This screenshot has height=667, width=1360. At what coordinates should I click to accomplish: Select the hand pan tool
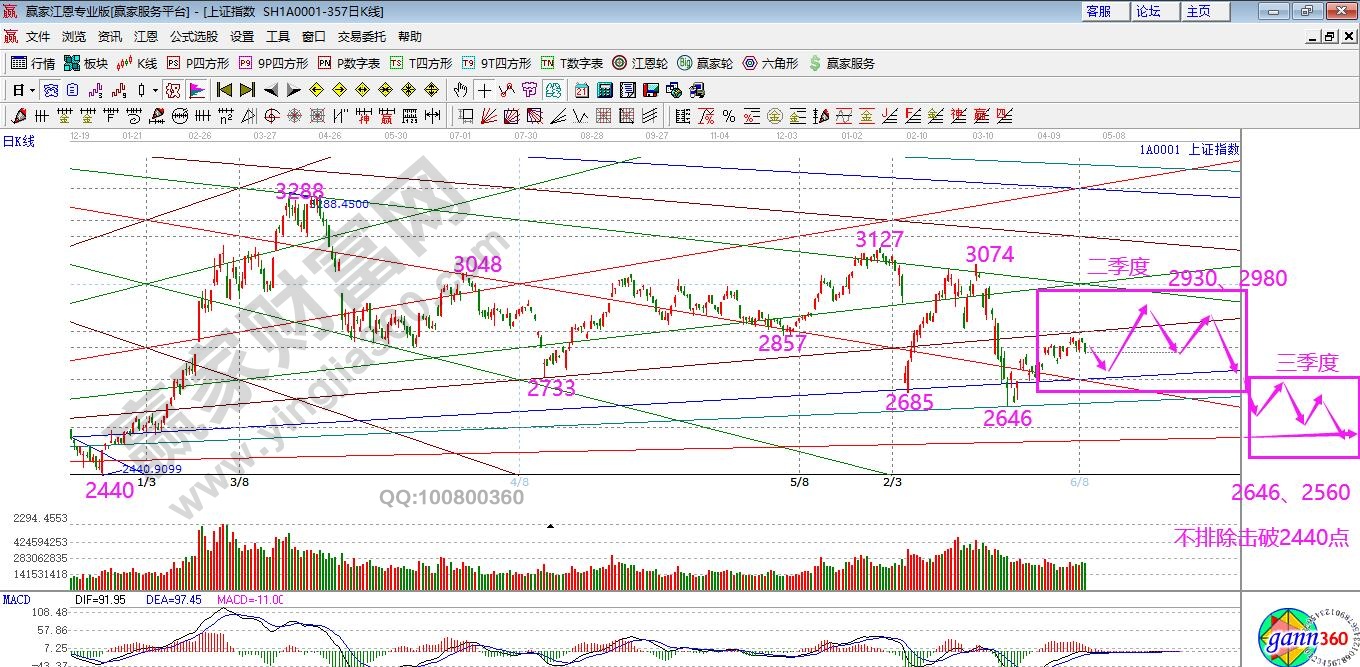(x=460, y=90)
